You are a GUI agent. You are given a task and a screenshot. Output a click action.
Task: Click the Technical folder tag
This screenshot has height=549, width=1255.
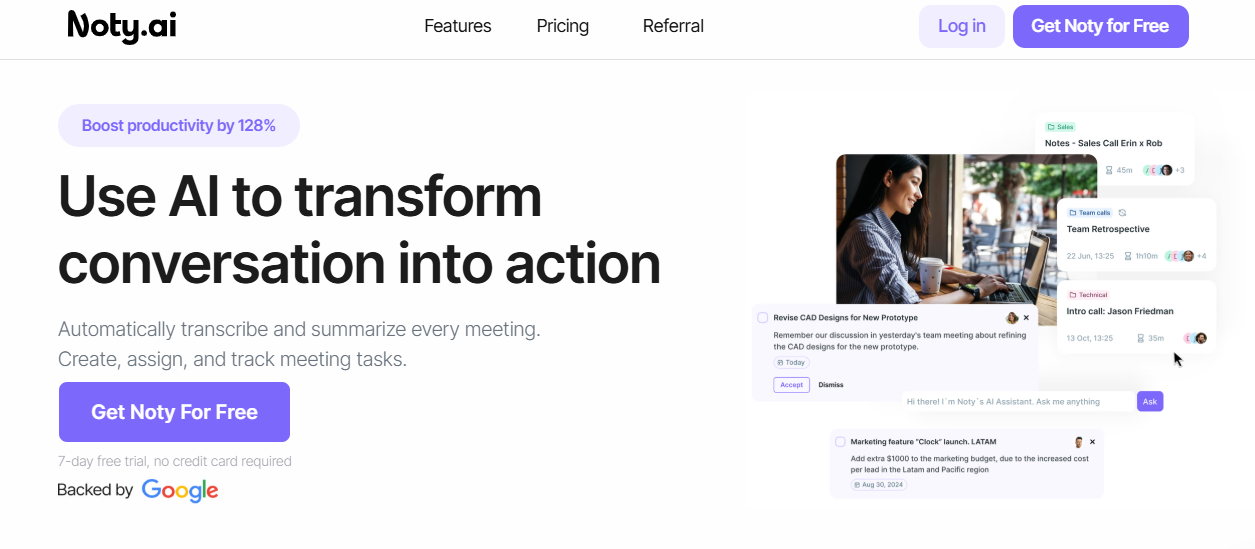[x=1088, y=295]
